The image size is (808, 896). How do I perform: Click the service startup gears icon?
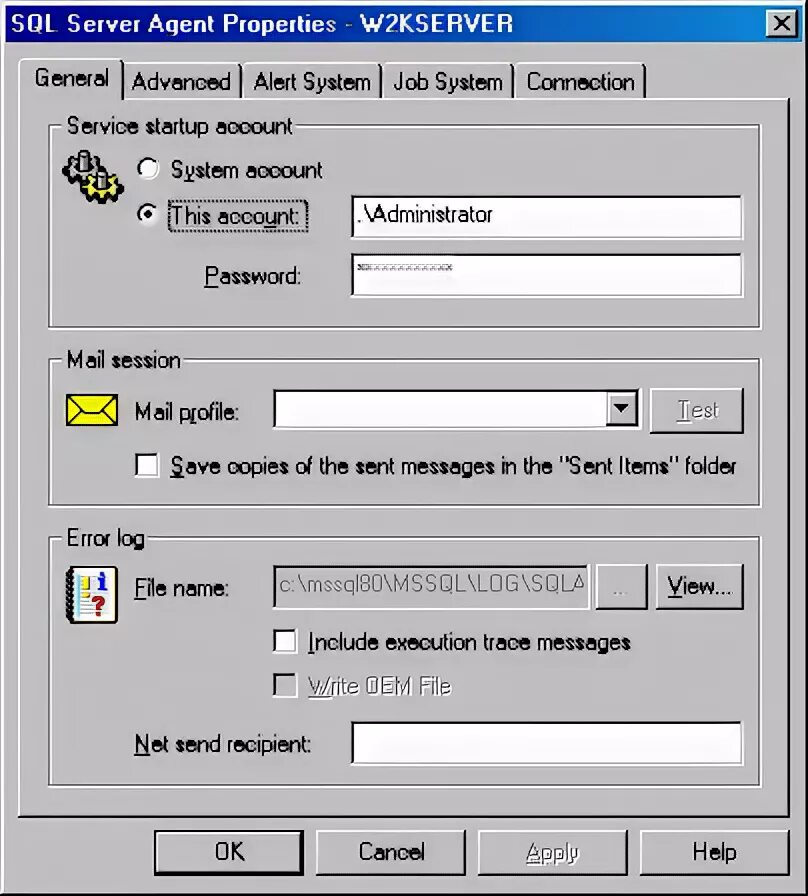(93, 177)
